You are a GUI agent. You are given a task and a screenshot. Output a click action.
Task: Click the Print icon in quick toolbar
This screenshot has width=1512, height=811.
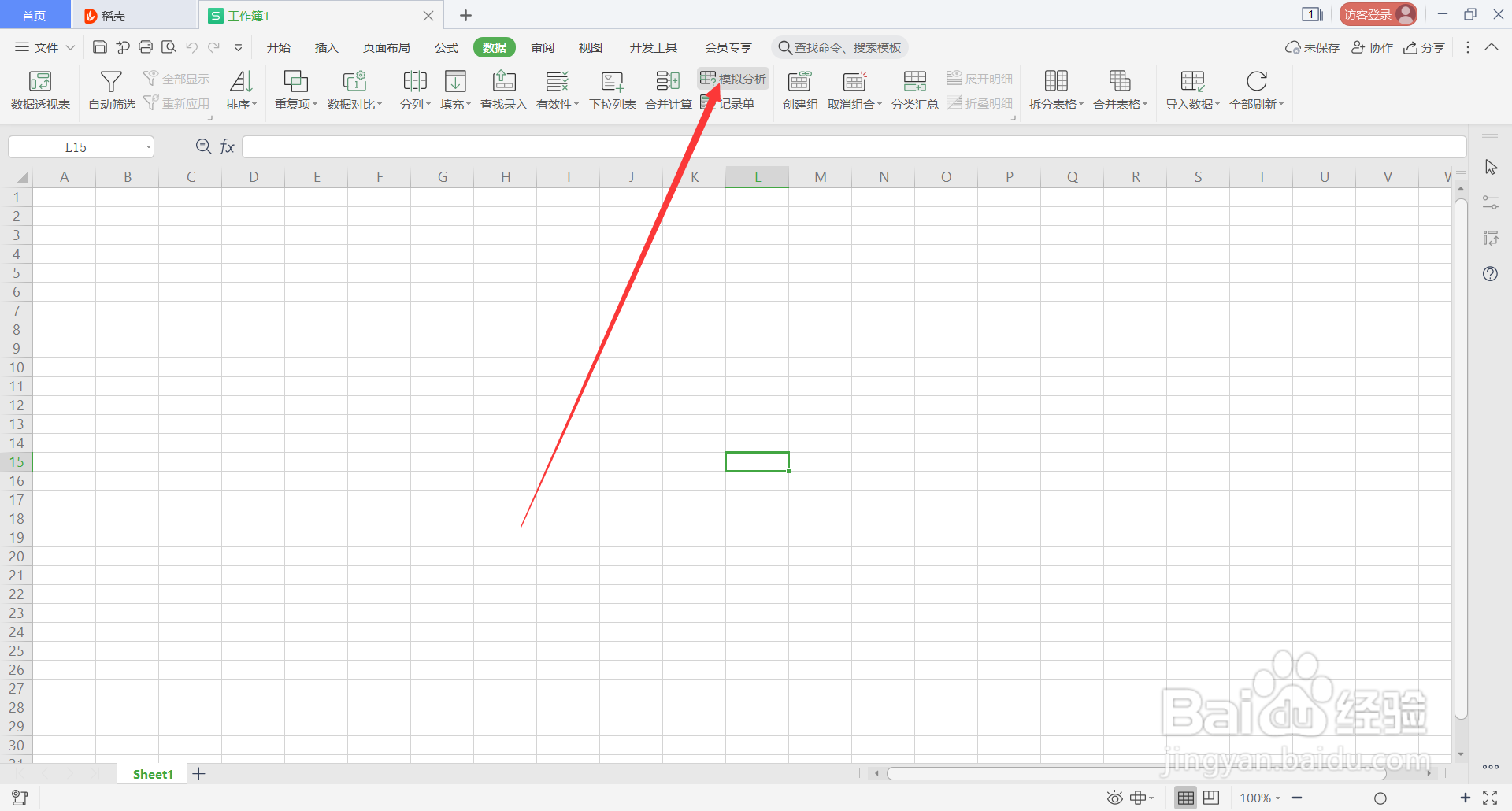coord(146,47)
